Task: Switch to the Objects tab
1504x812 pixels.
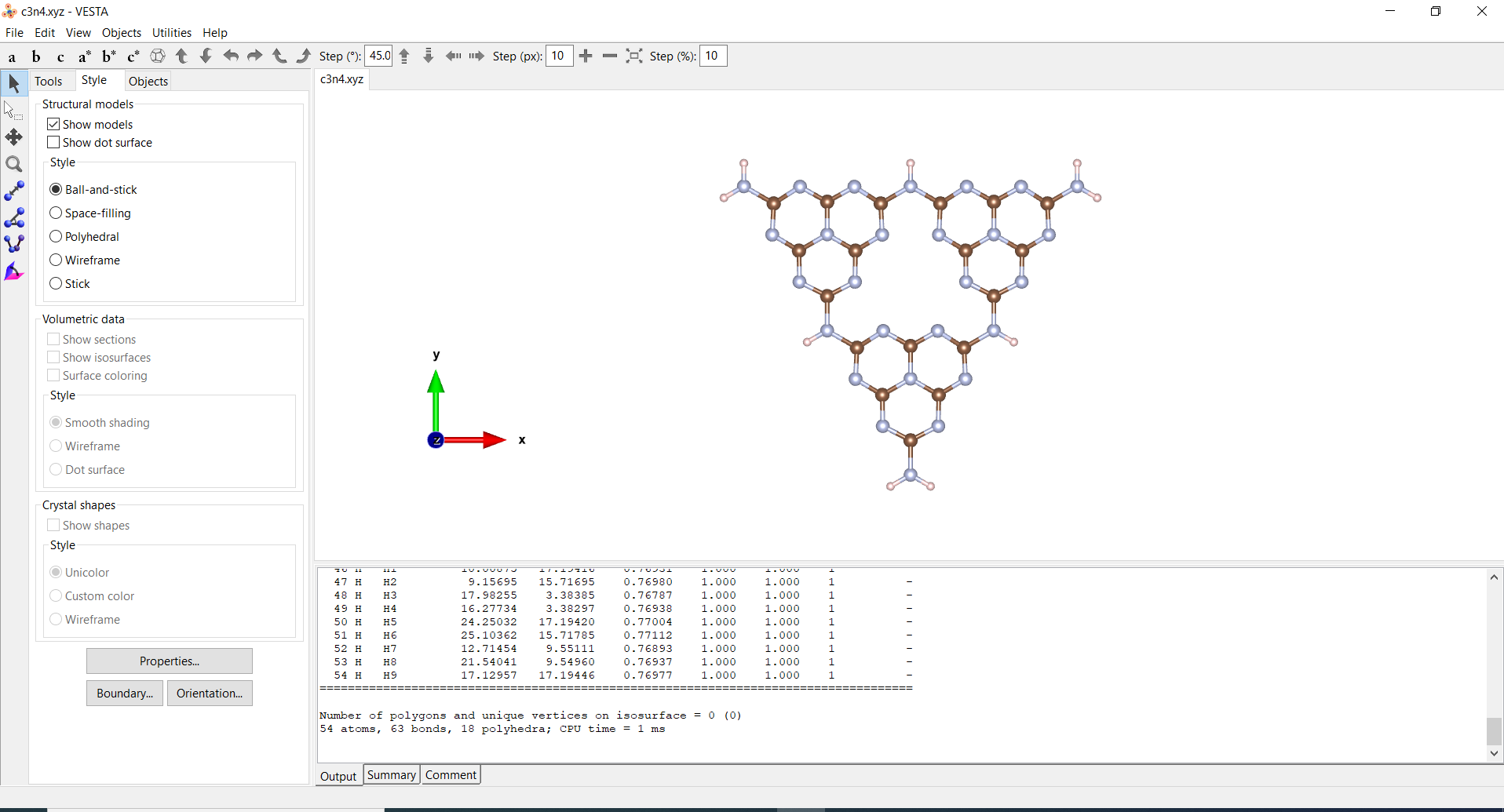Action: (x=148, y=81)
